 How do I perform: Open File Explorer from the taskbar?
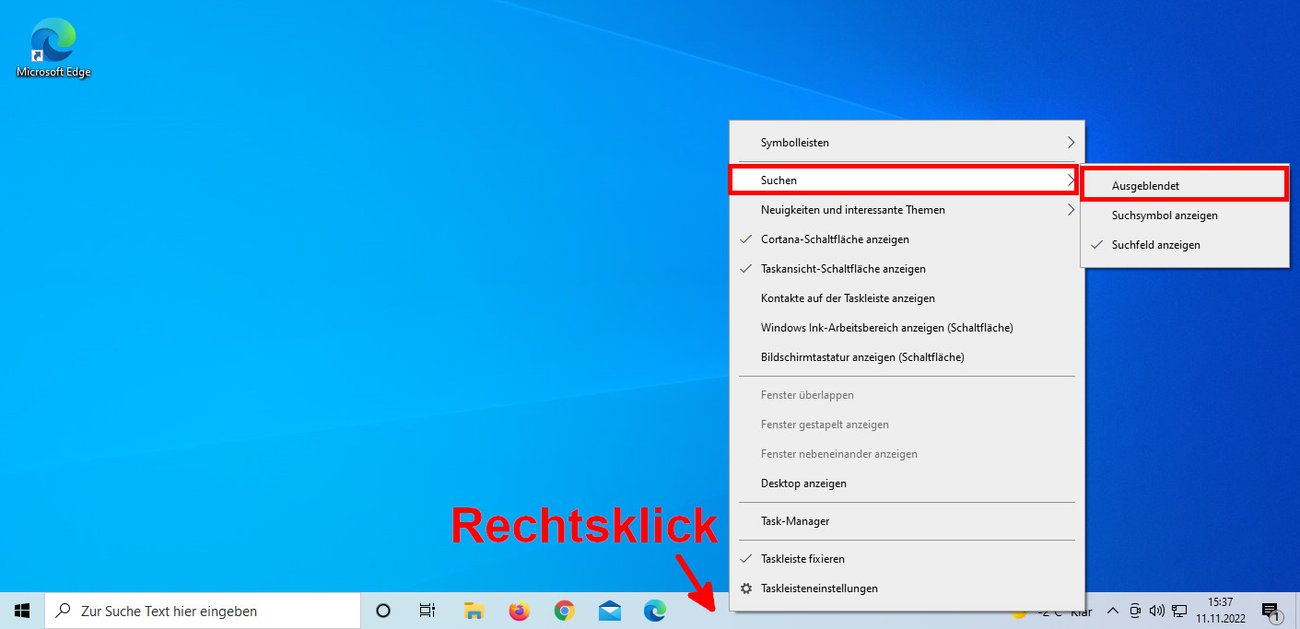tap(473, 610)
